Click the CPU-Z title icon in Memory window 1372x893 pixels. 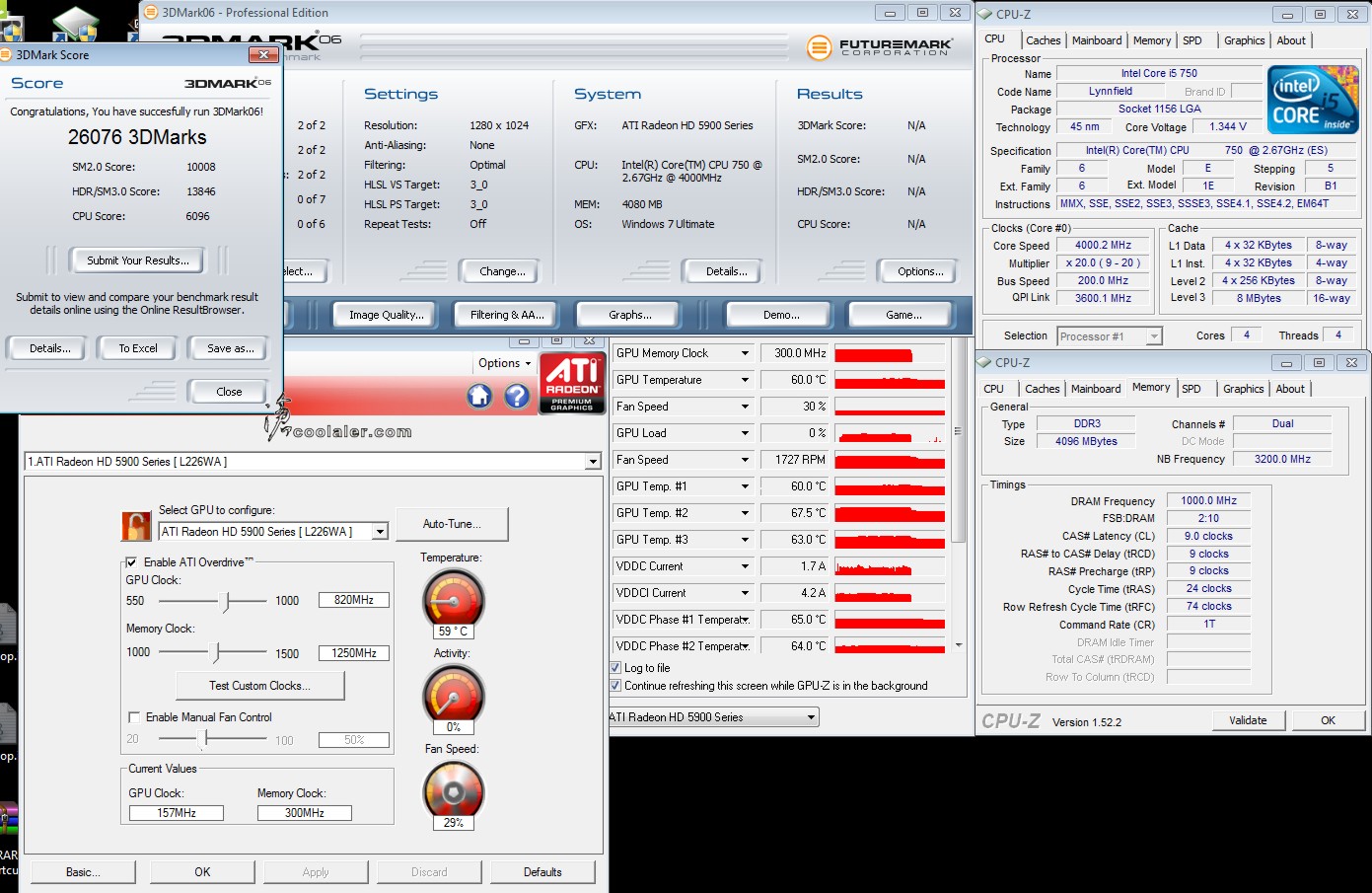click(984, 362)
